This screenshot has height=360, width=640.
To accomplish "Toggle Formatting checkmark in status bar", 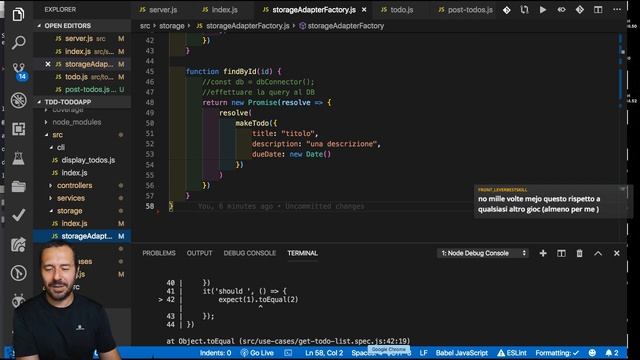I will (557, 353).
